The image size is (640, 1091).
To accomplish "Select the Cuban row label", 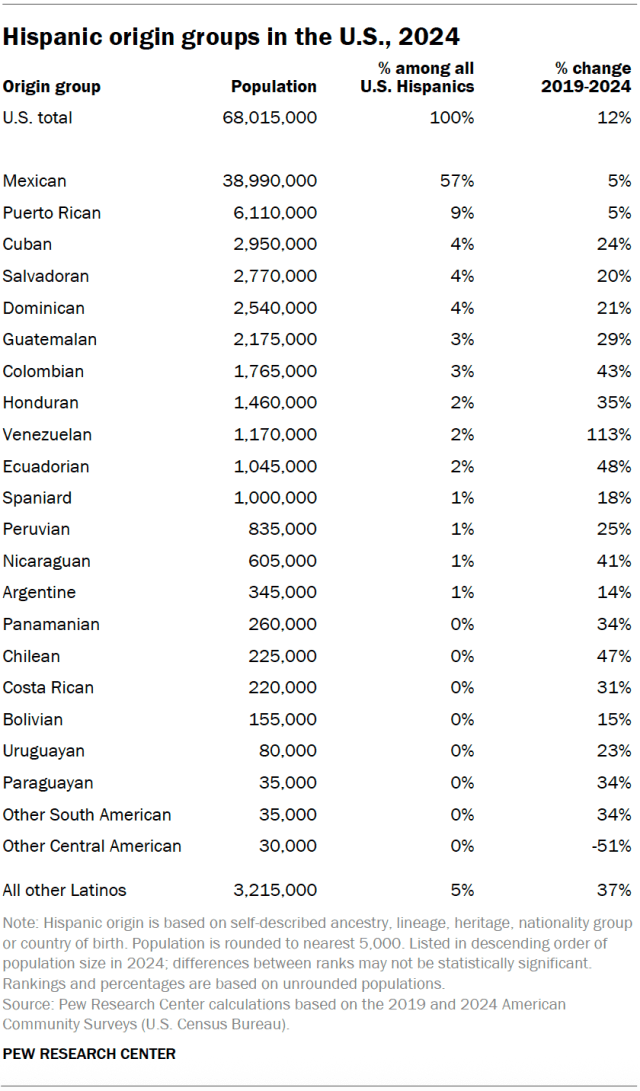I will point(28,245).
